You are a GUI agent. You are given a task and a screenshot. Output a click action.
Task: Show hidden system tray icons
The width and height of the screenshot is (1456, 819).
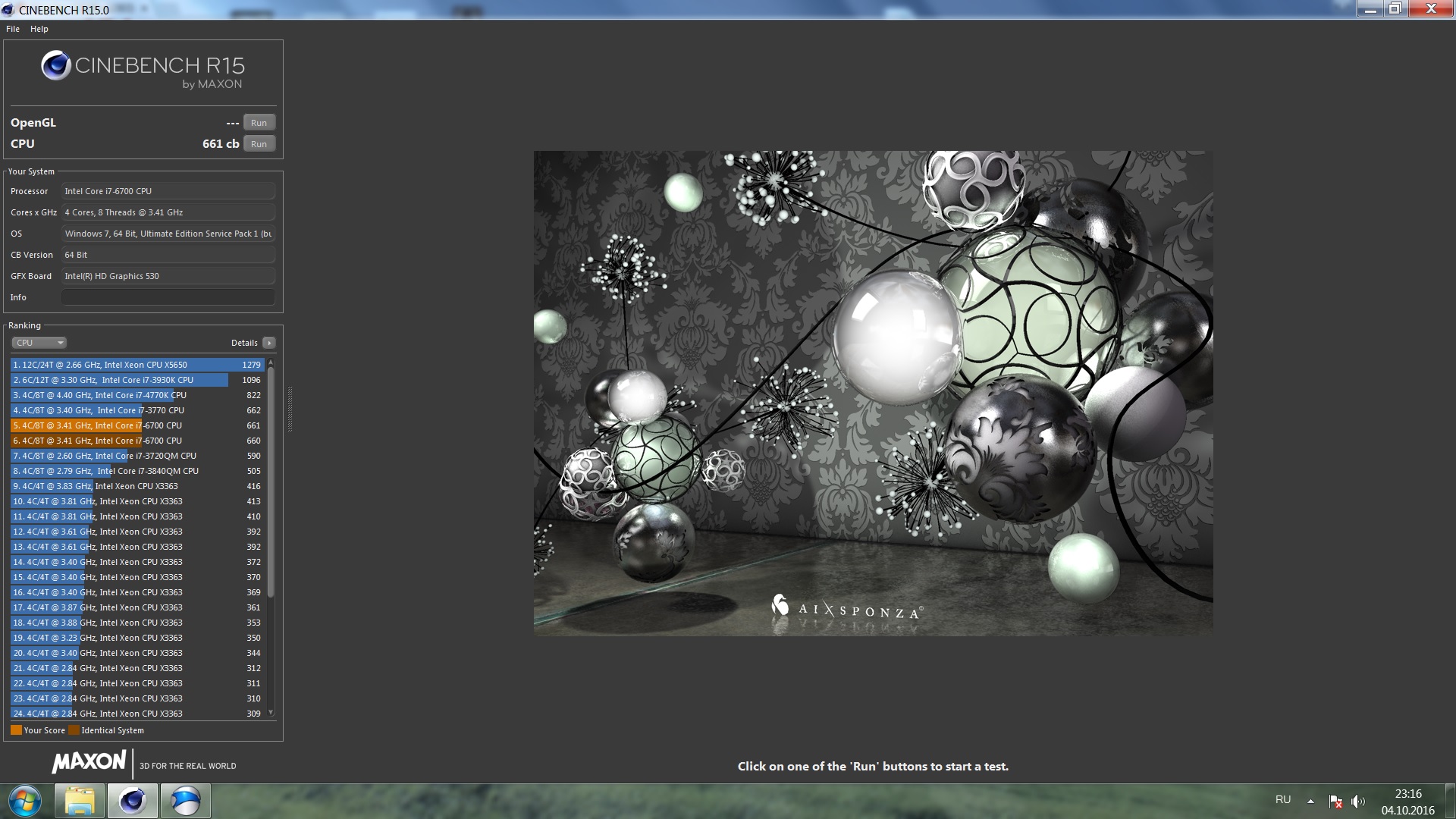pyautogui.click(x=1310, y=801)
